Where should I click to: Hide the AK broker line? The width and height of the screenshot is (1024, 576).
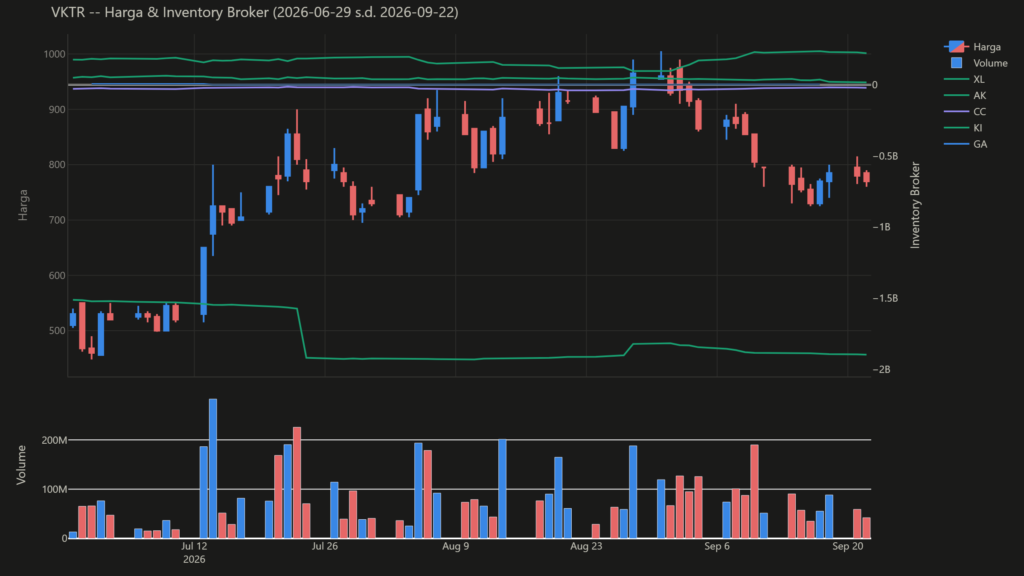click(x=965, y=96)
